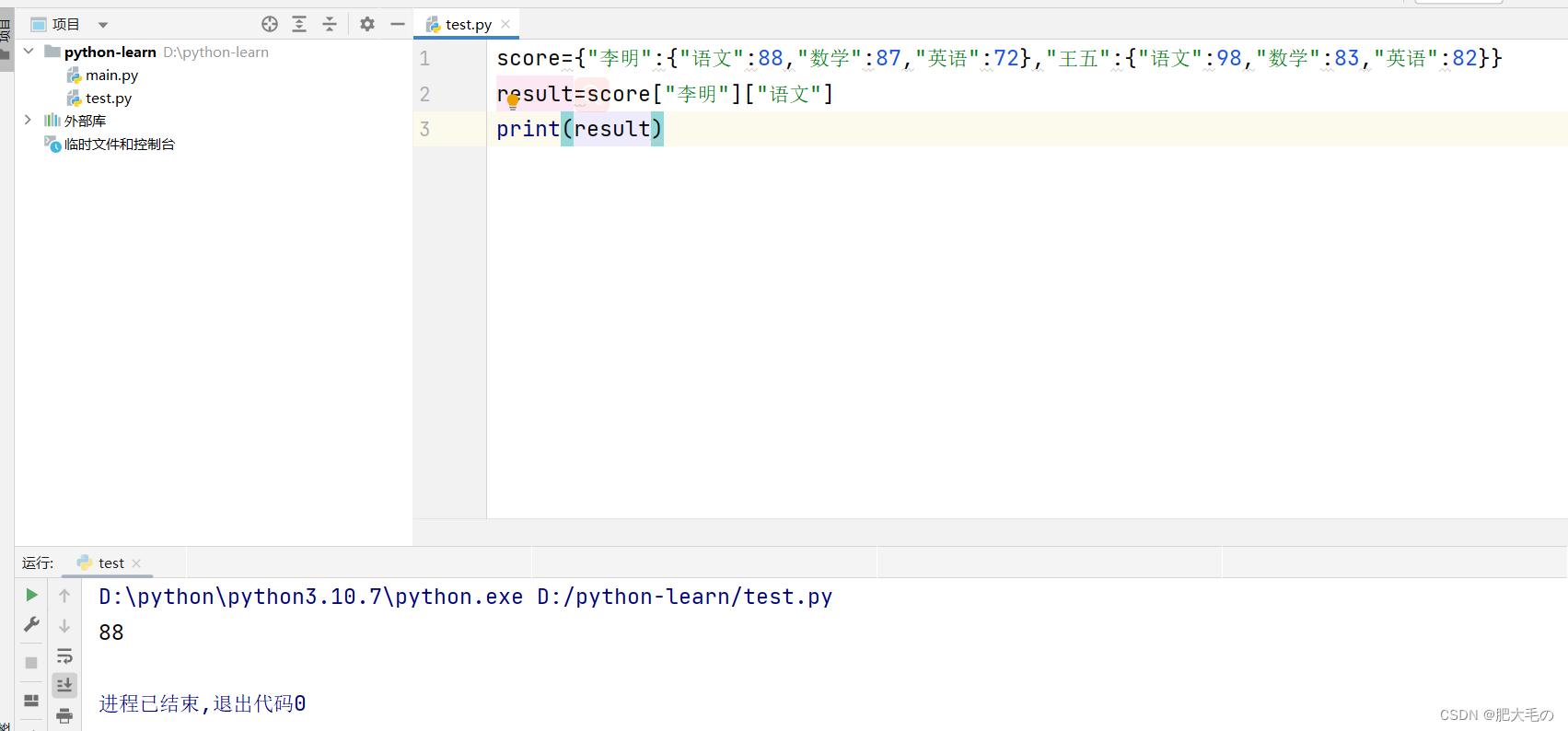Open project panel settings gear
This screenshot has height=731, width=1568.
pos(367,24)
